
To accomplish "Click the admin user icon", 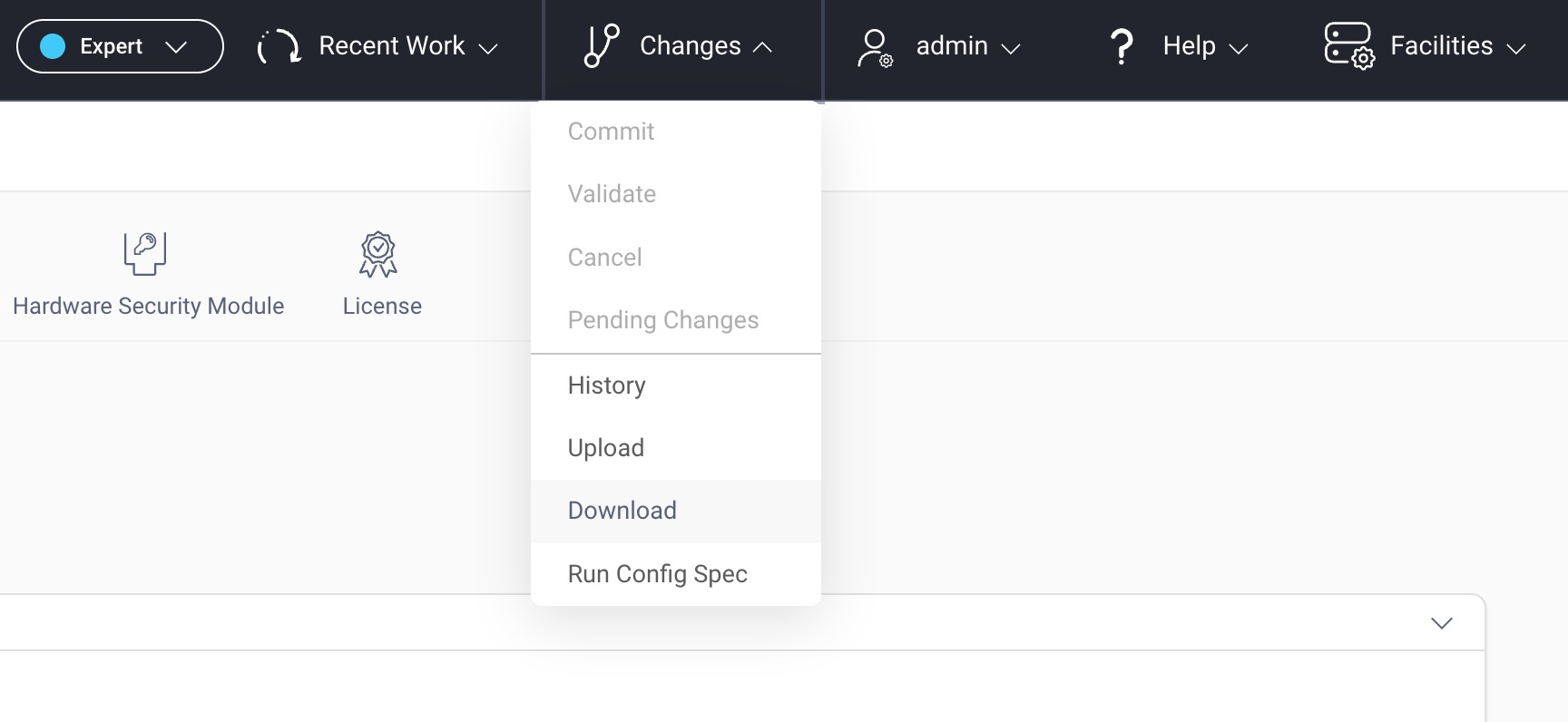I will [x=875, y=48].
